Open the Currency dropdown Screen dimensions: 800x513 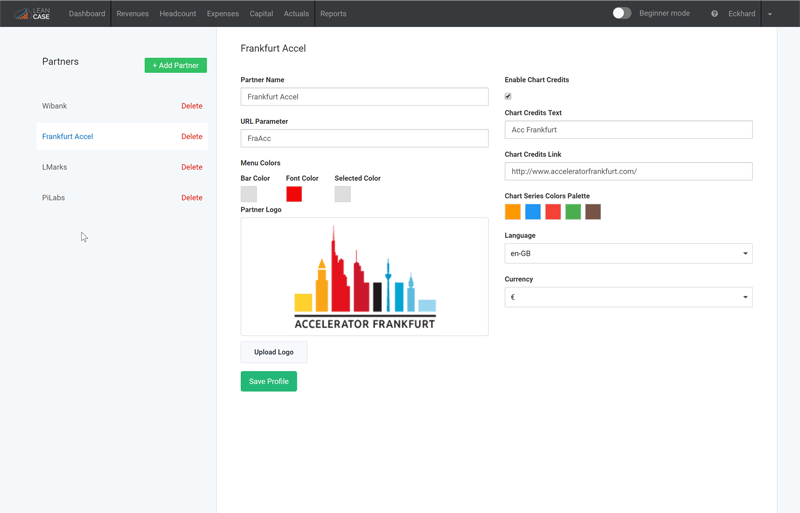coord(628,297)
